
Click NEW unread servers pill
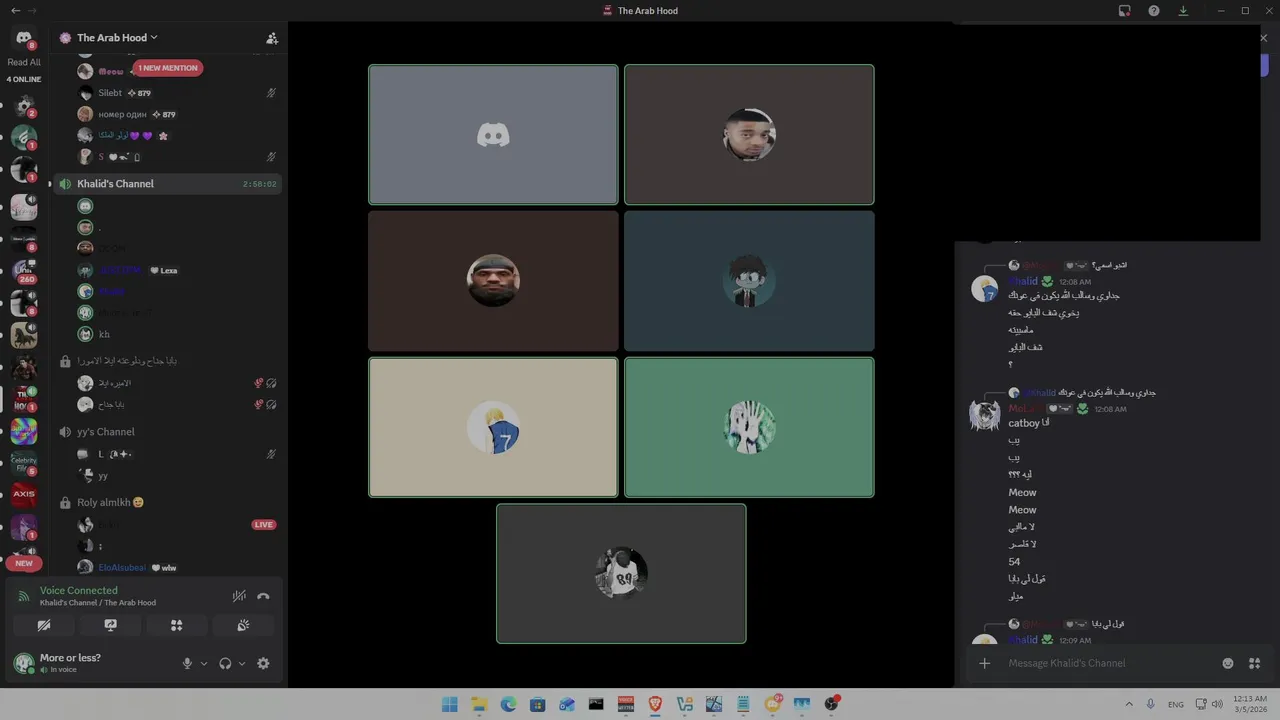pyautogui.click(x=24, y=563)
